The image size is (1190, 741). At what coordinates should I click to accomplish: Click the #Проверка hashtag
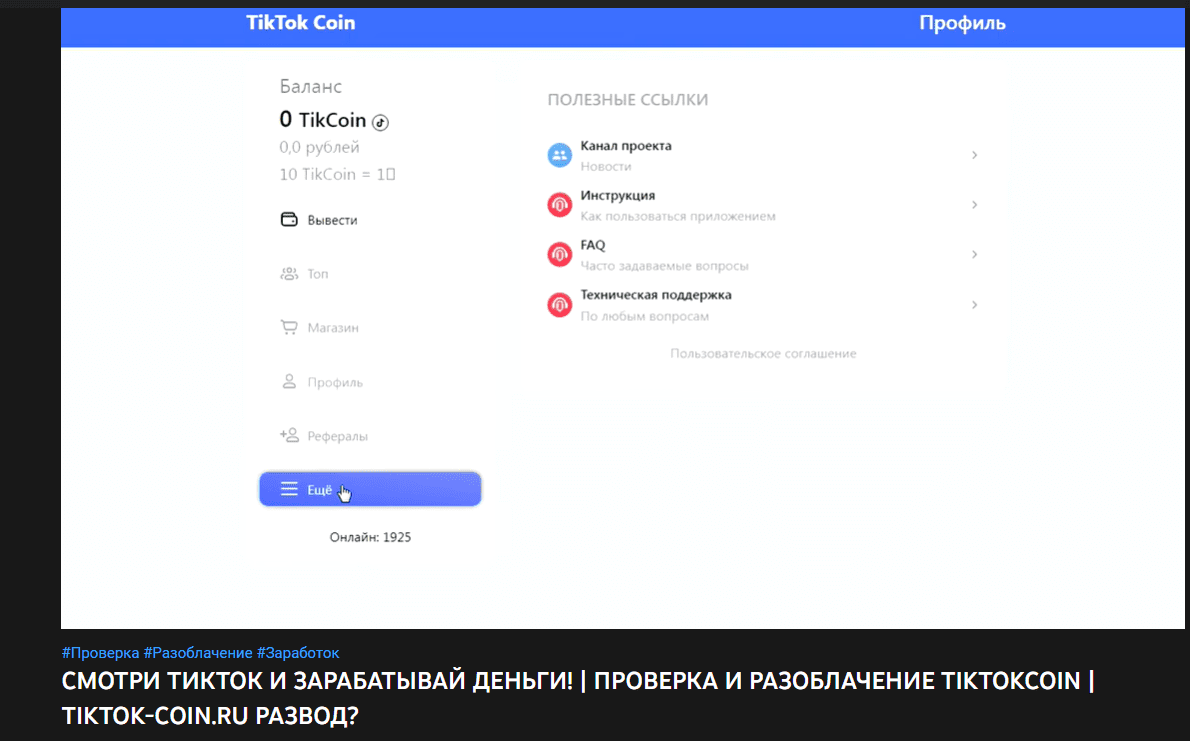100,653
